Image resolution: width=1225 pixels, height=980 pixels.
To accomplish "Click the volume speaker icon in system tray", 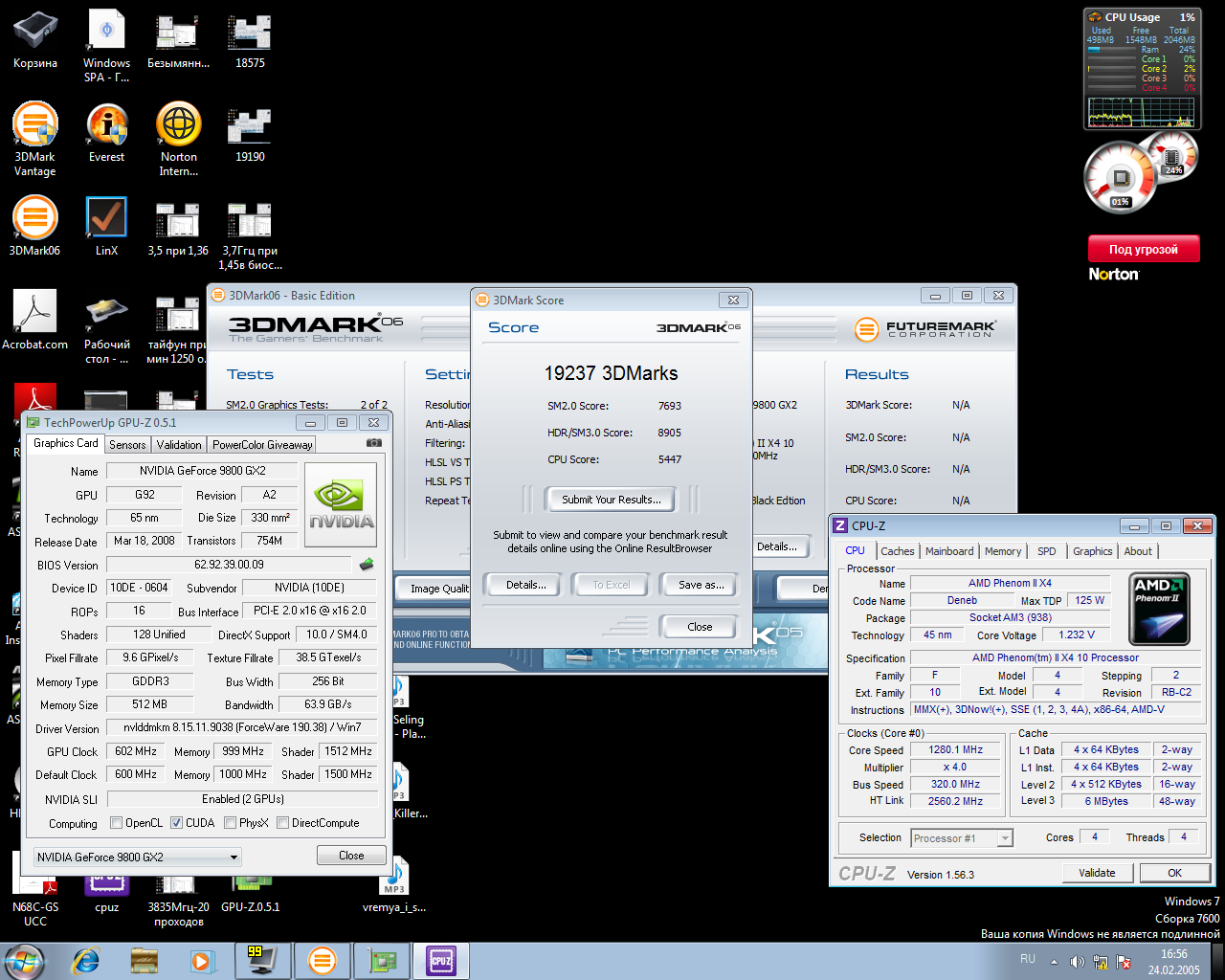I will [1077, 962].
